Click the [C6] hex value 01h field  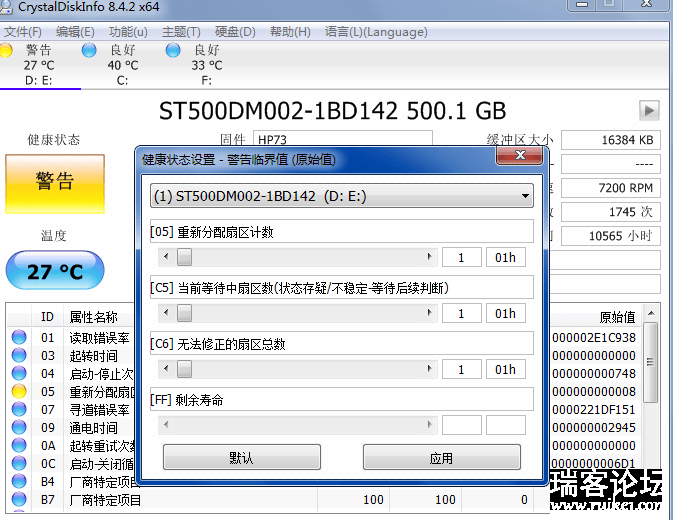[506, 369]
